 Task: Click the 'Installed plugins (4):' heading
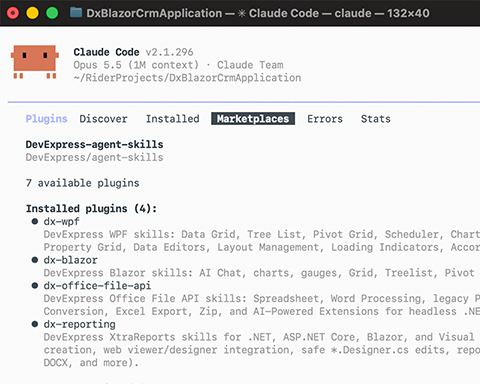tap(91, 209)
